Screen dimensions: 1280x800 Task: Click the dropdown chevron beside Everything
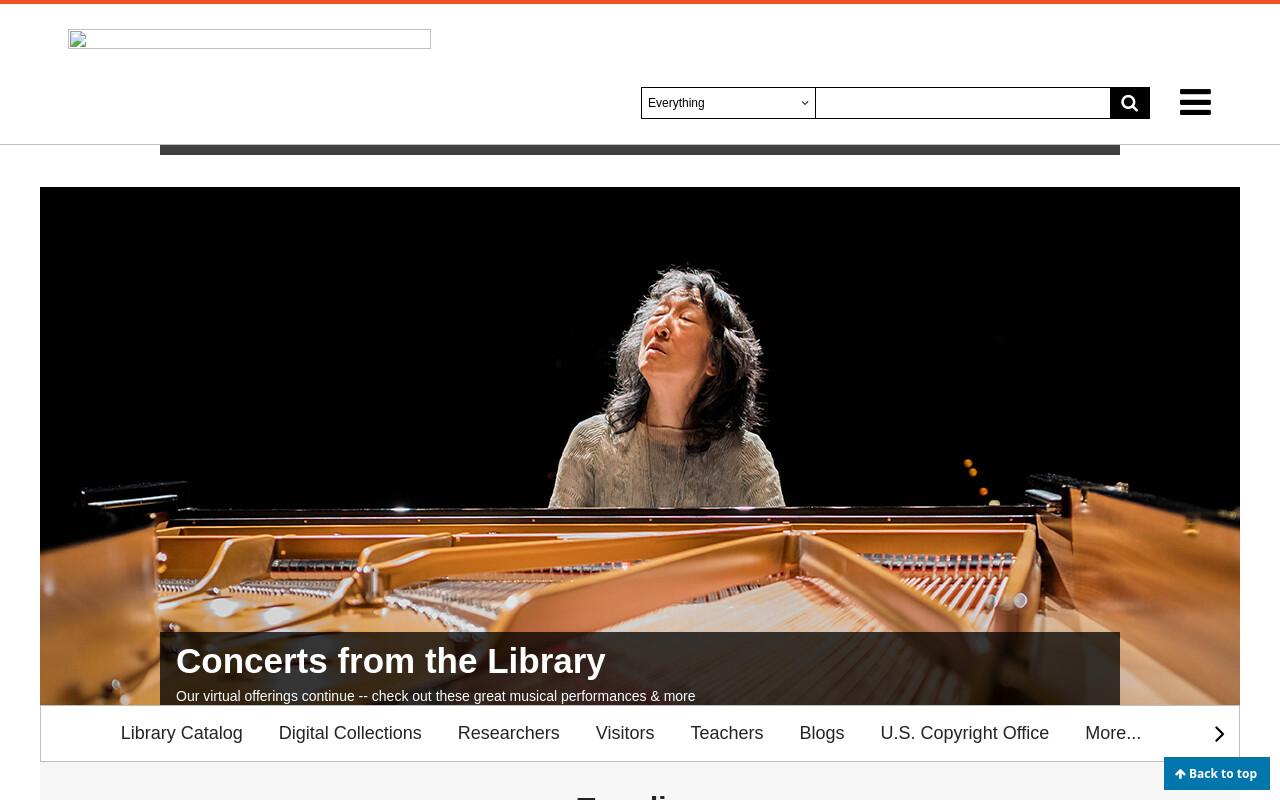pyautogui.click(x=805, y=103)
